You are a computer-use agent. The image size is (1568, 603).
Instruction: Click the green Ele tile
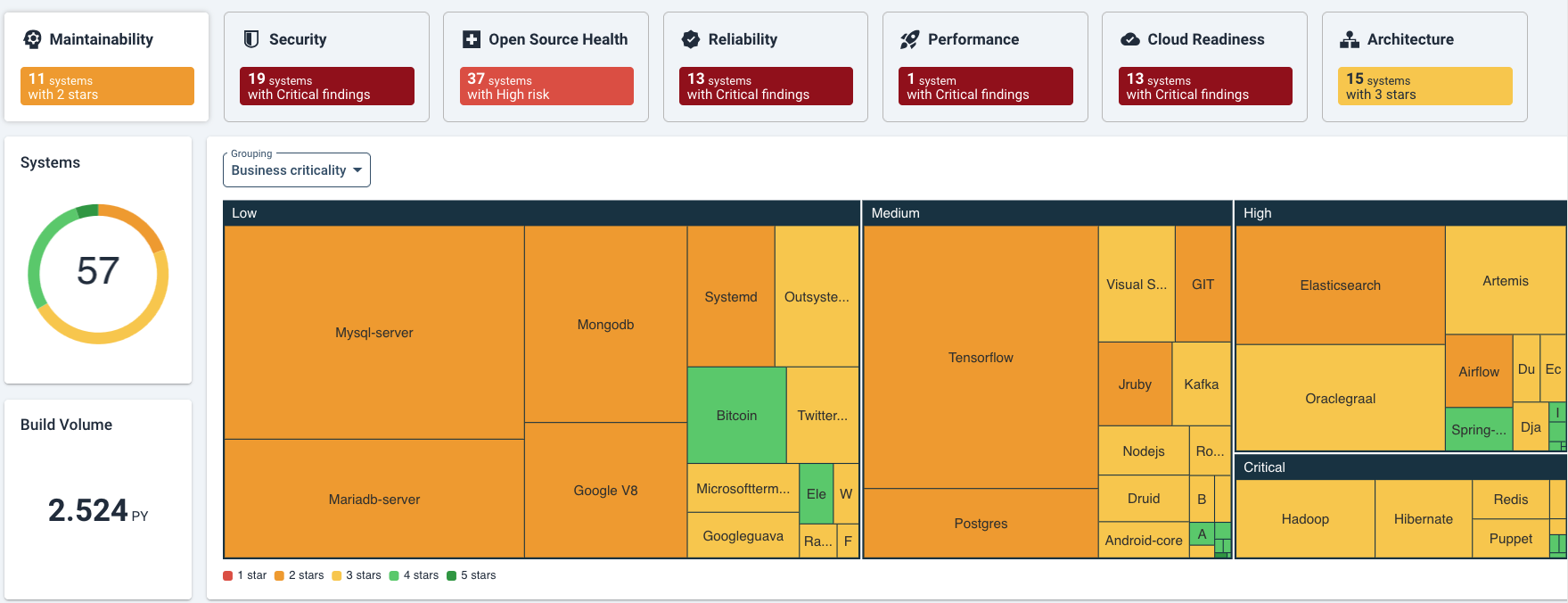pos(817,493)
